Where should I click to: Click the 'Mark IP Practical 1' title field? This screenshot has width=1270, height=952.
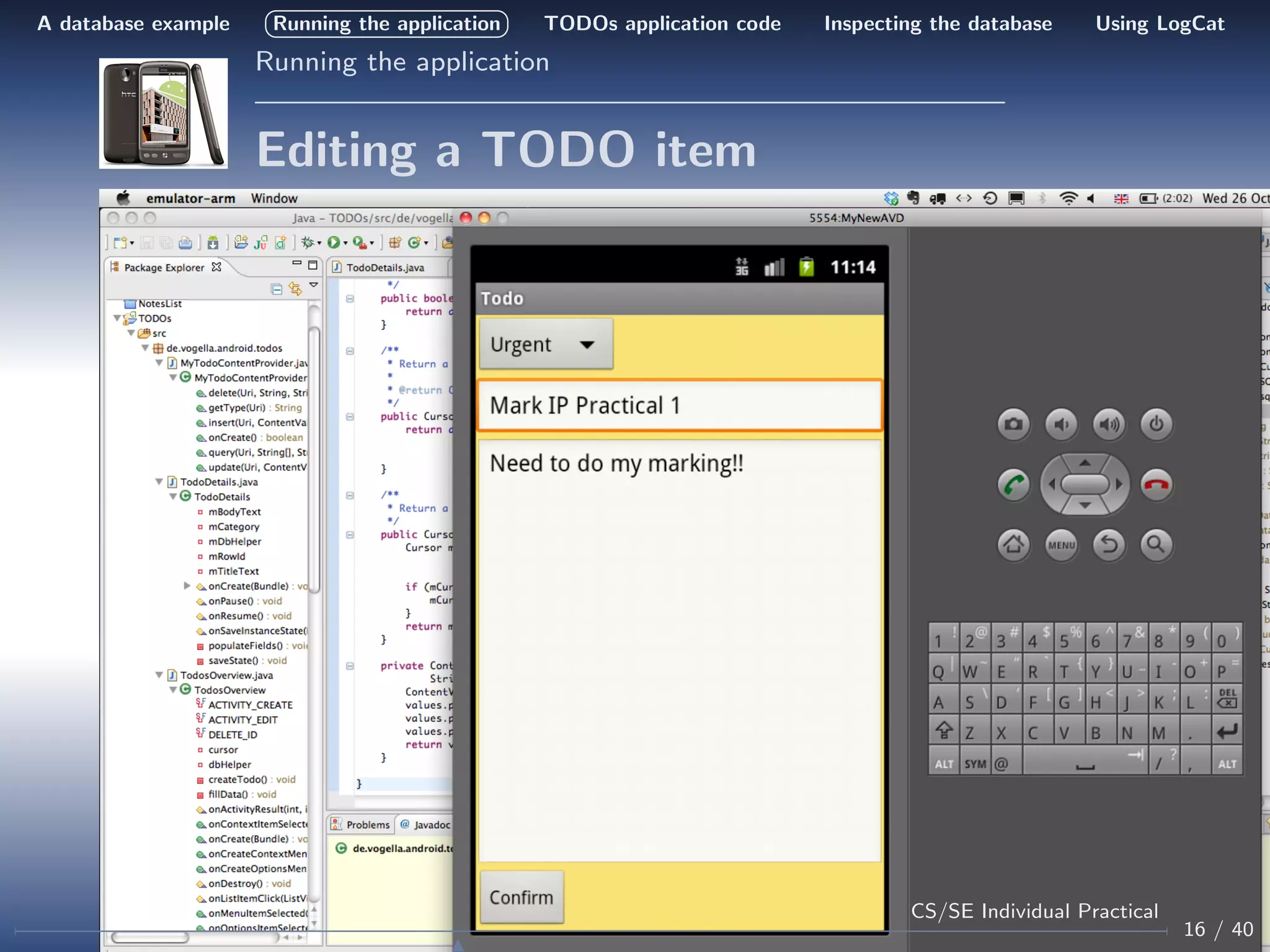pyautogui.click(x=680, y=405)
